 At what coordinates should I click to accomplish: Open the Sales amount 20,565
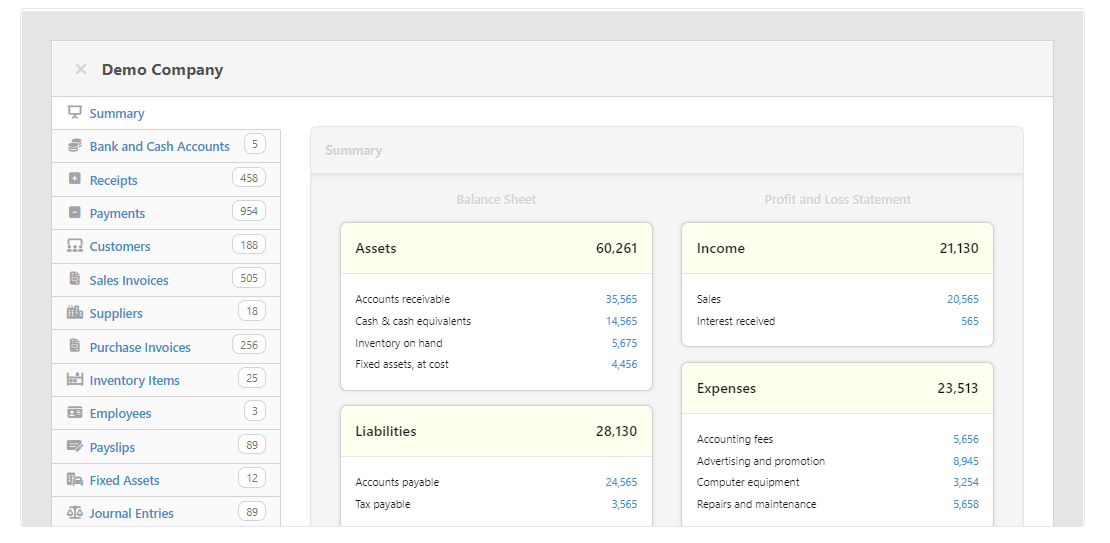963,299
